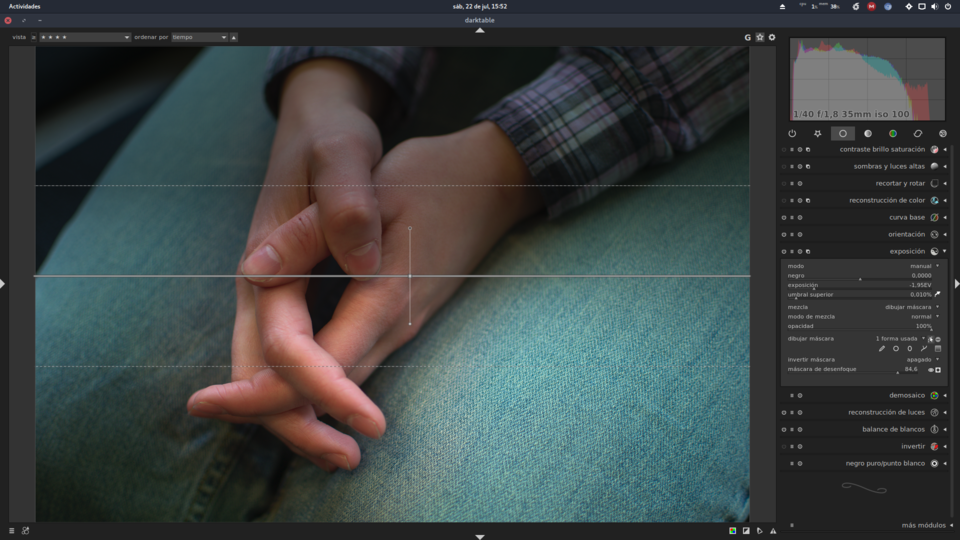960x540 pixels.
Task: Switch to color modules group
Action: (893, 133)
